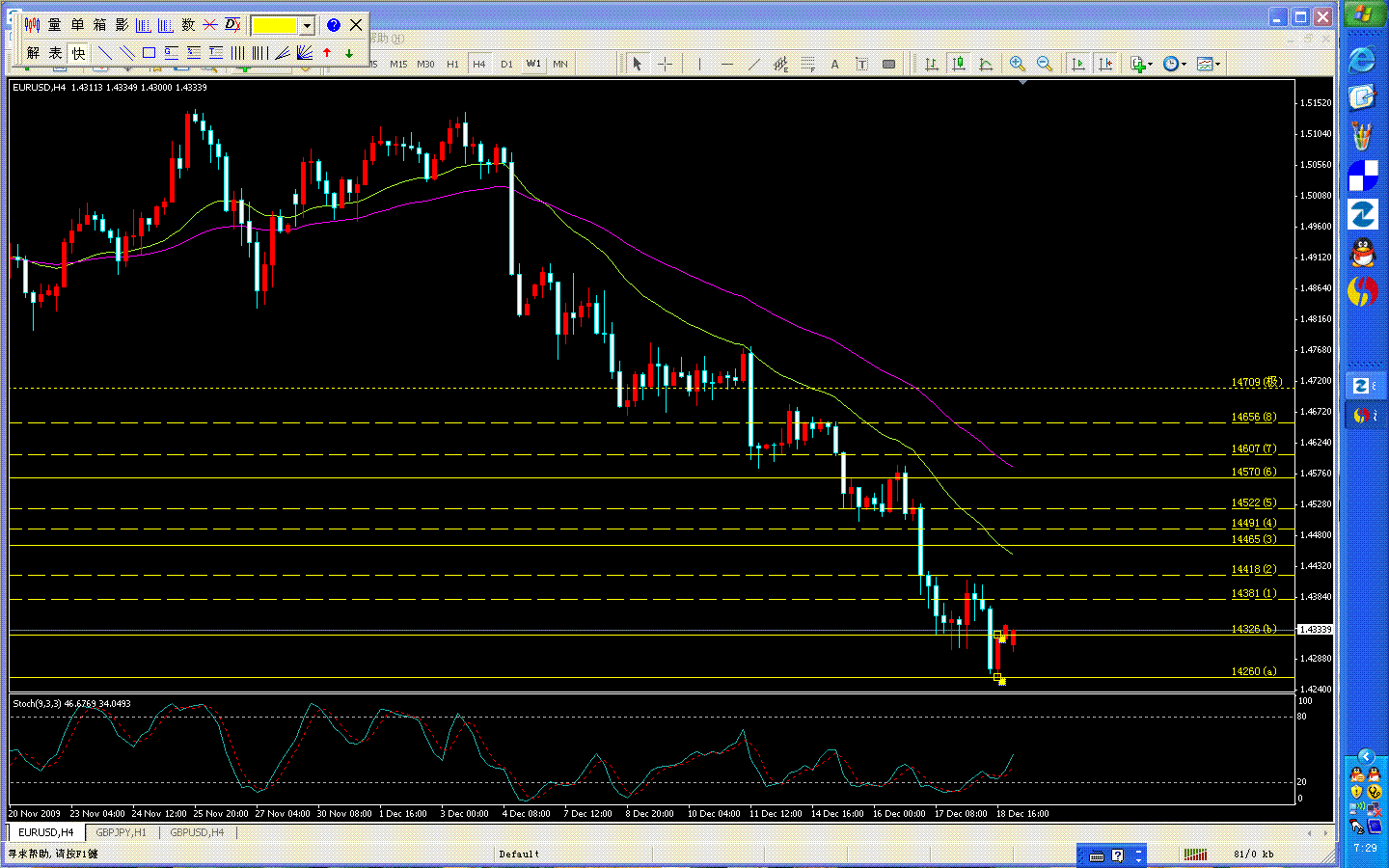1389x868 pixels.
Task: Open the QQ penguin sidebar icon
Action: pos(1362,254)
